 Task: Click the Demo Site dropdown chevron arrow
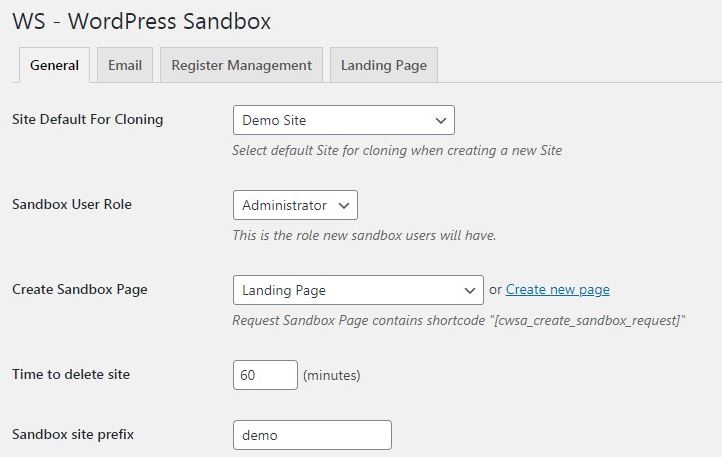pos(440,121)
